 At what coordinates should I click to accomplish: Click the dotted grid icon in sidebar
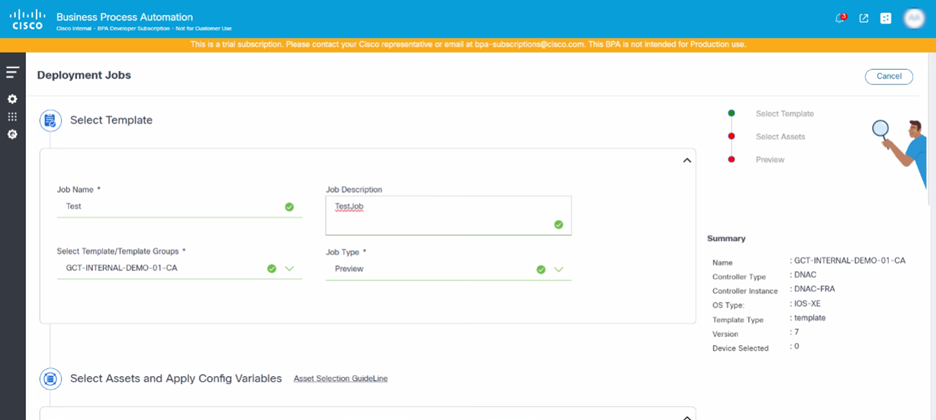(x=13, y=116)
